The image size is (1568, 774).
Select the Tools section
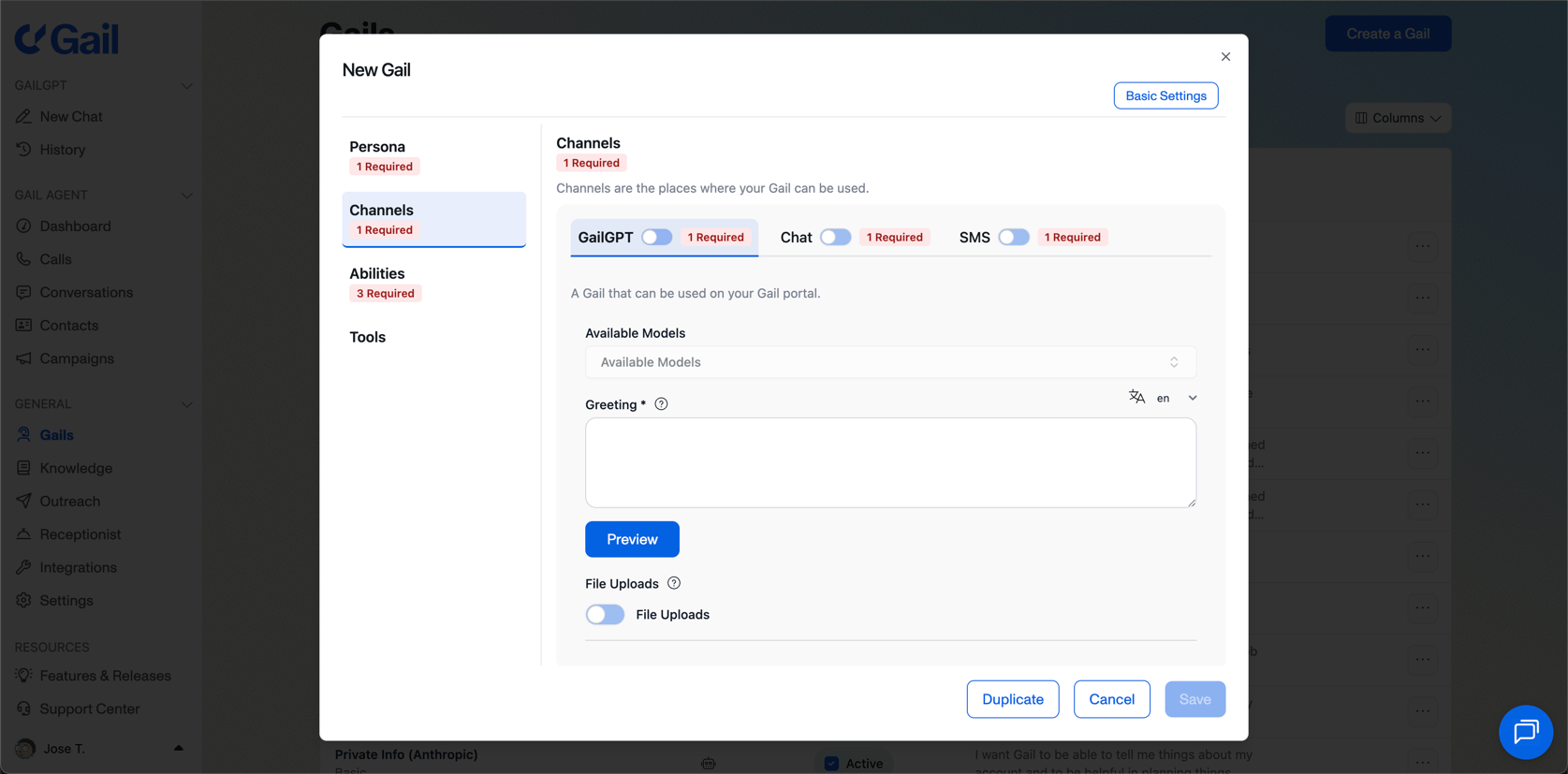point(433,337)
